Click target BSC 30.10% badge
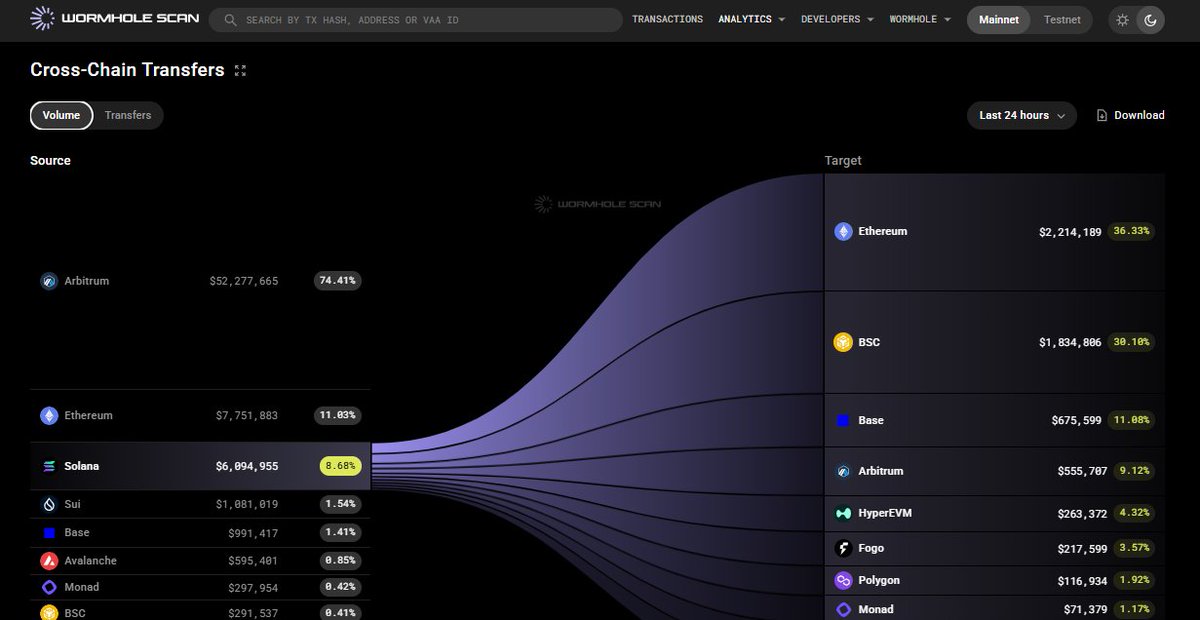This screenshot has height=620, width=1200. pyautogui.click(x=1131, y=342)
